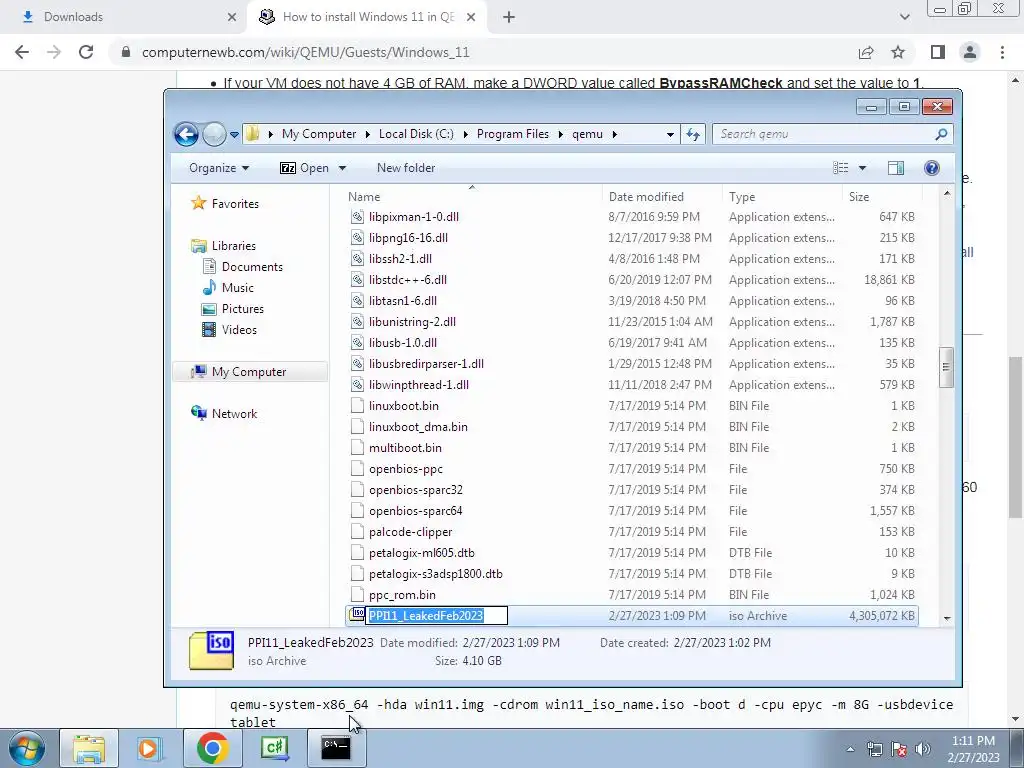Image resolution: width=1024 pixels, height=768 pixels.
Task: Open Pictures library
Action: tap(243, 308)
